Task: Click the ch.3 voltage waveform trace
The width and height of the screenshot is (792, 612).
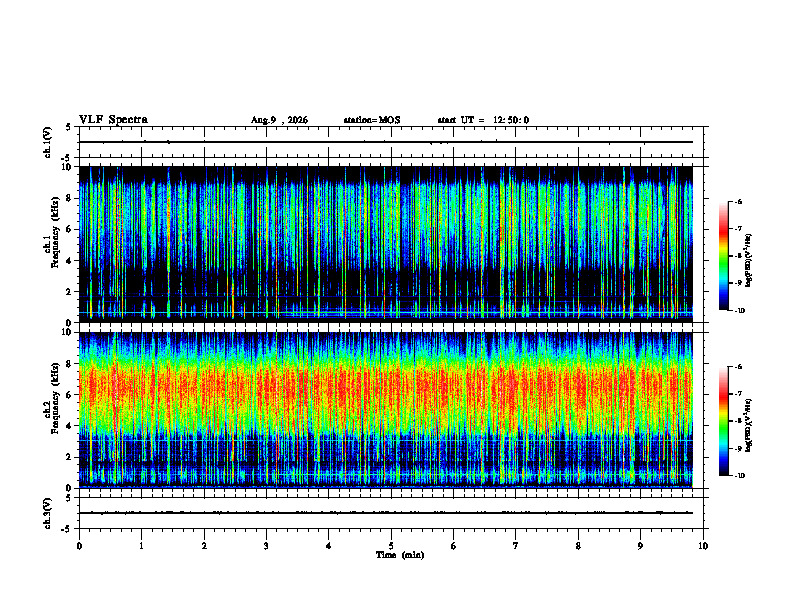Action: coord(386,513)
